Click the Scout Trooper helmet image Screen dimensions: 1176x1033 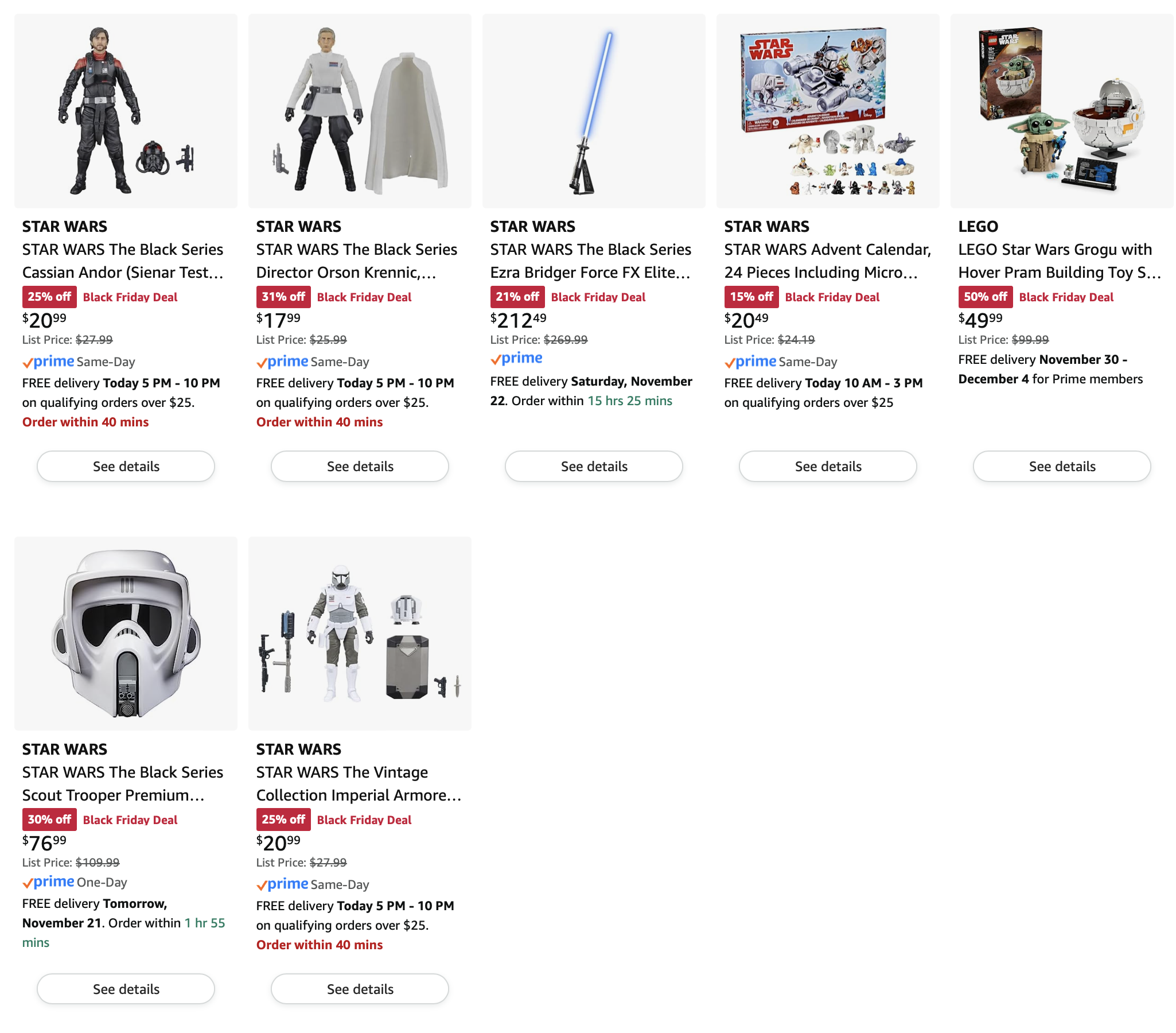click(126, 633)
